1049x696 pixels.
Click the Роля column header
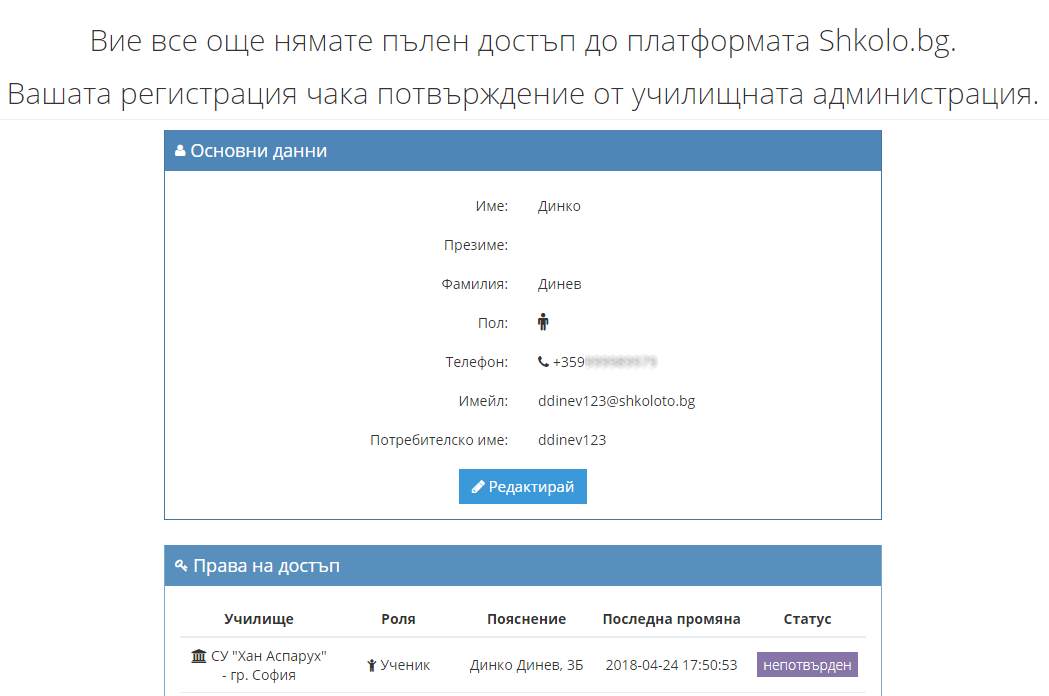pos(398,619)
